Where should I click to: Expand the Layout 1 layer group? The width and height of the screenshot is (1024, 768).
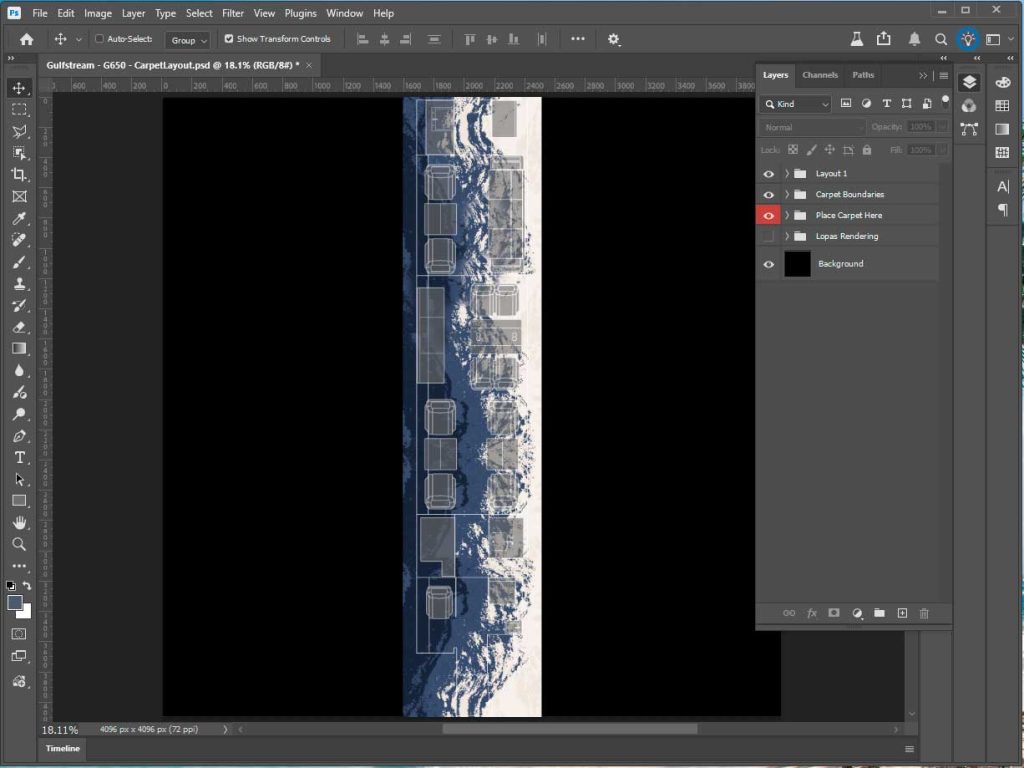coord(786,173)
